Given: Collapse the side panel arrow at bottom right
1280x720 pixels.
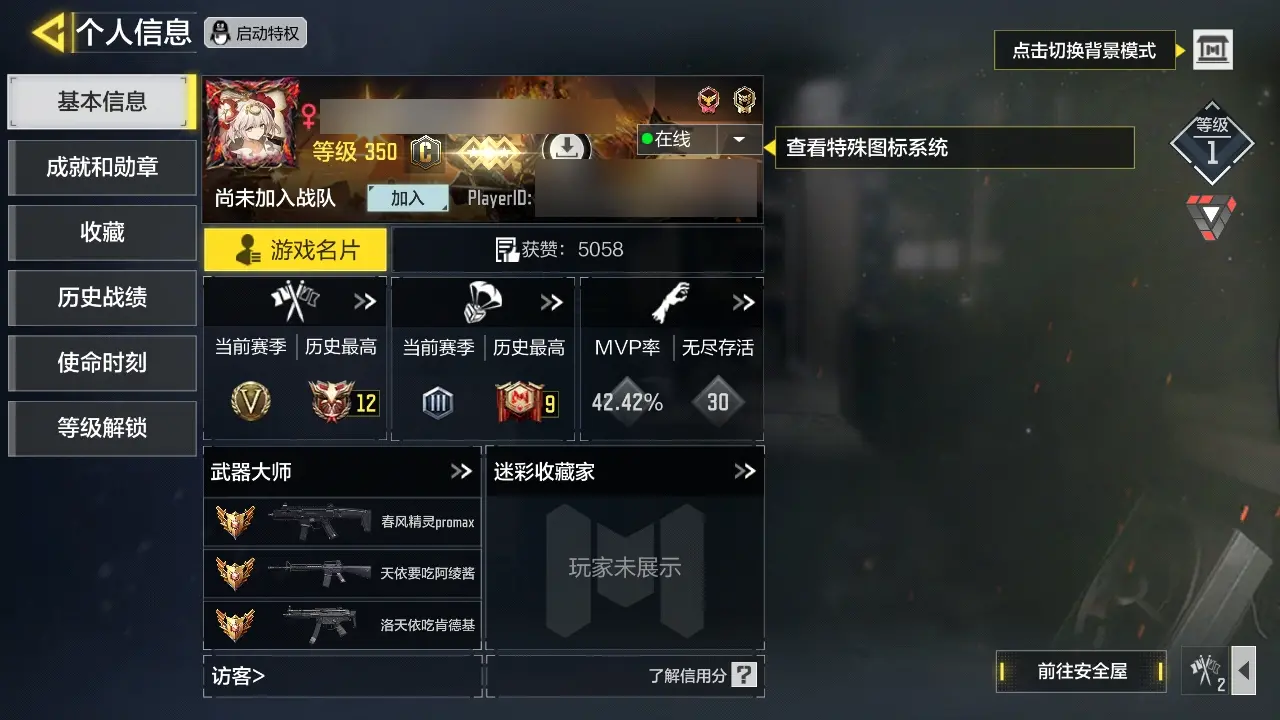Looking at the screenshot, I should point(1243,670).
